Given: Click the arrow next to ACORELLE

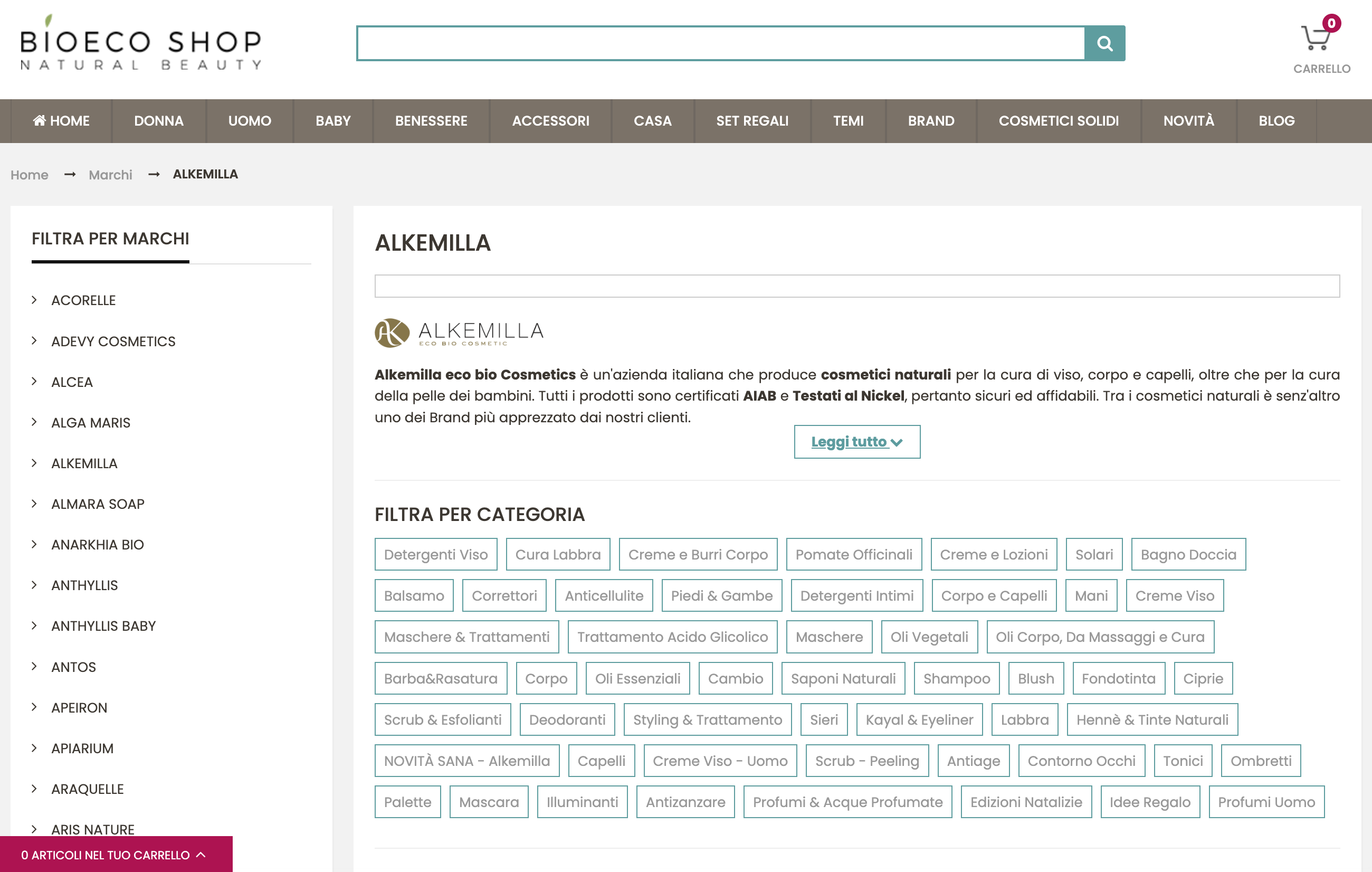Looking at the screenshot, I should tap(34, 300).
